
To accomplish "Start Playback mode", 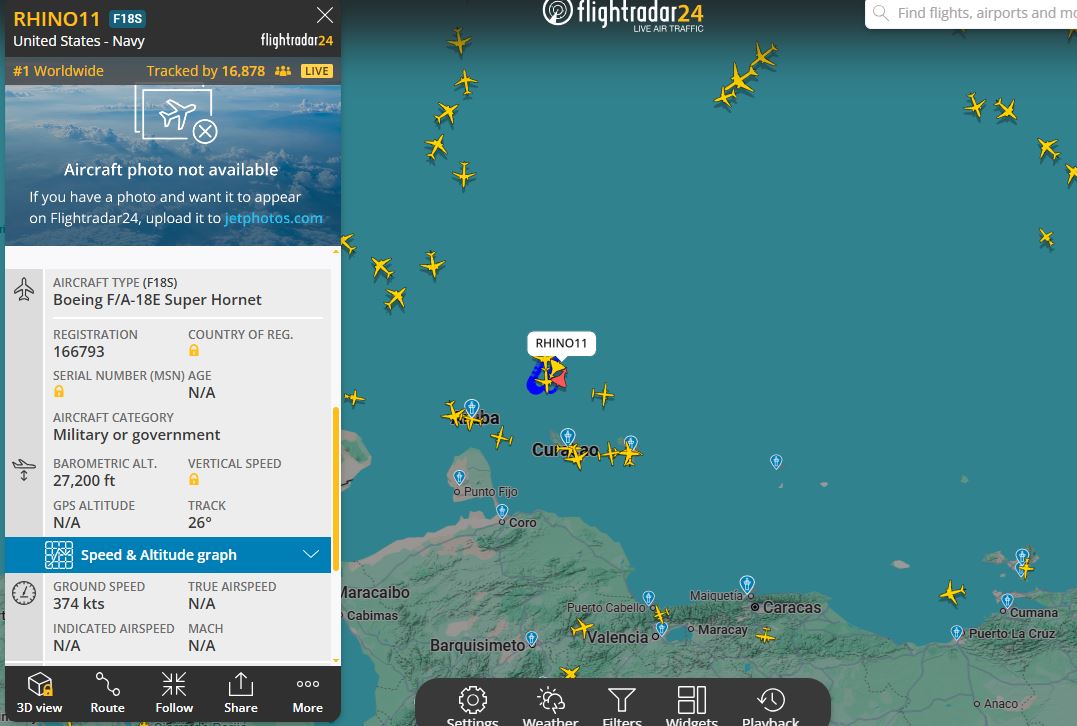I will pos(771,706).
